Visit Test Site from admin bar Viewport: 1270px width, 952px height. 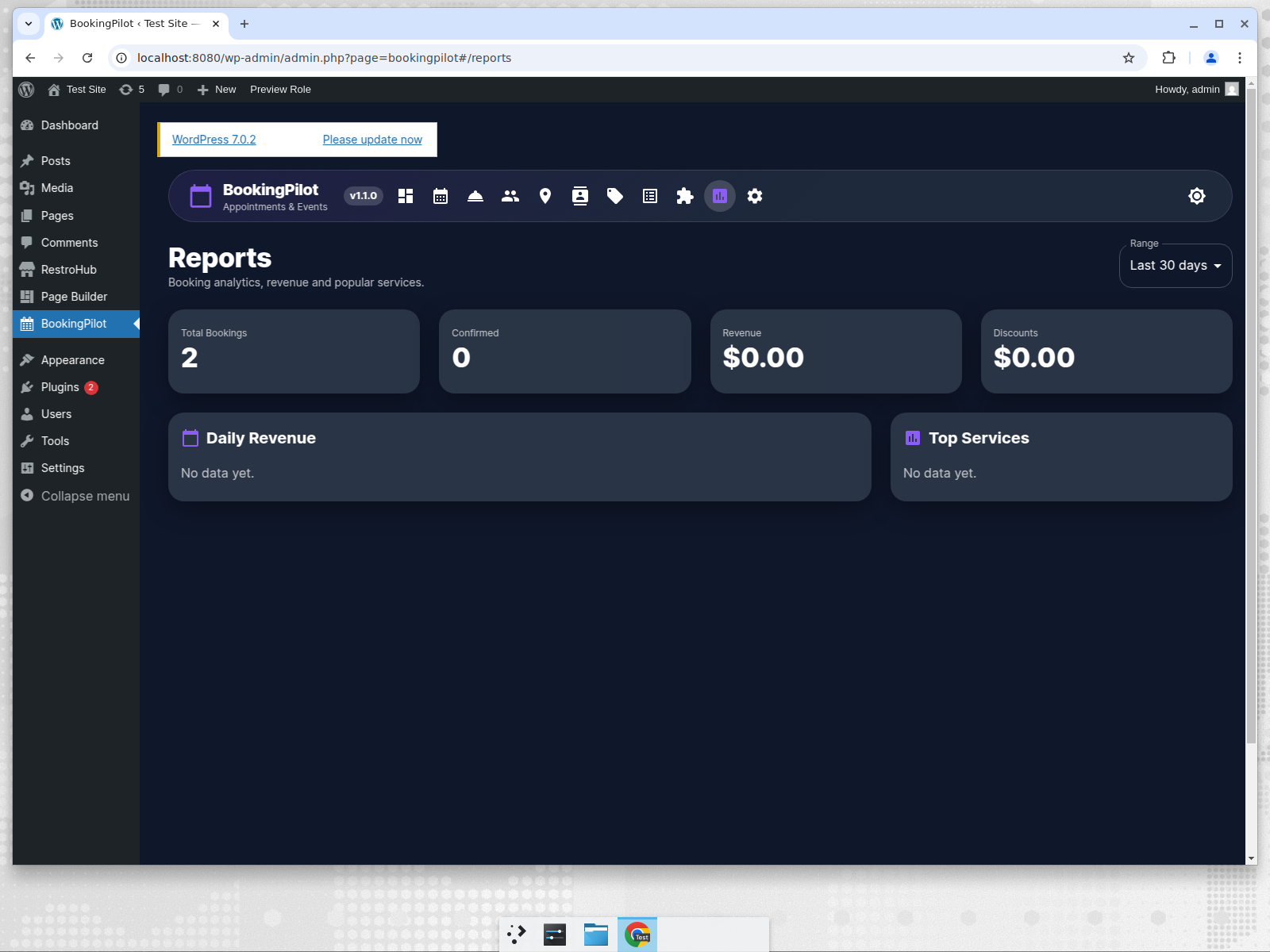point(77,90)
